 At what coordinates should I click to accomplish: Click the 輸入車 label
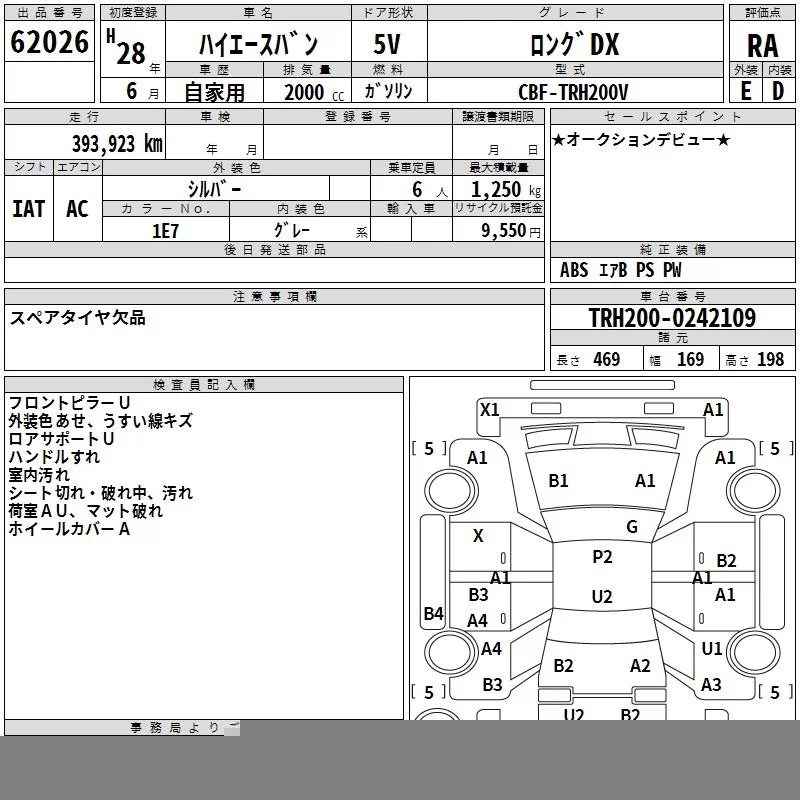tap(411, 208)
